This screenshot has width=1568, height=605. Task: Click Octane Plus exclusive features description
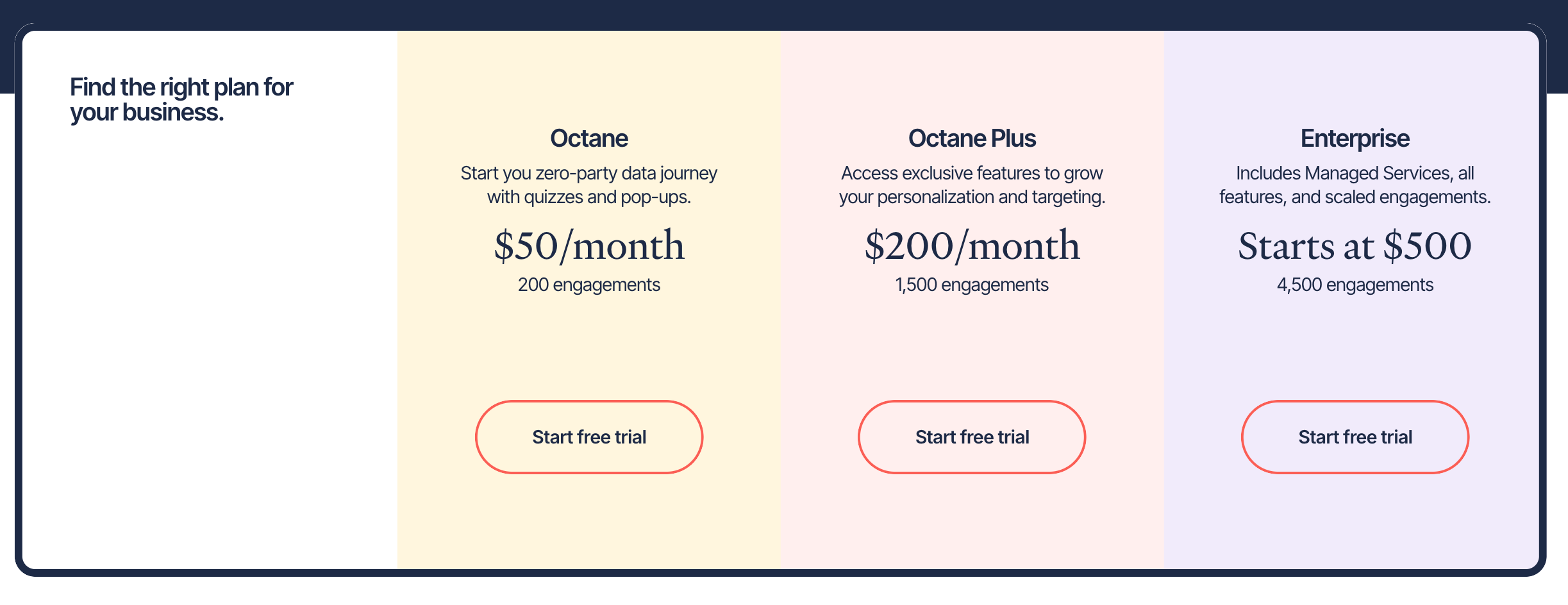click(972, 185)
